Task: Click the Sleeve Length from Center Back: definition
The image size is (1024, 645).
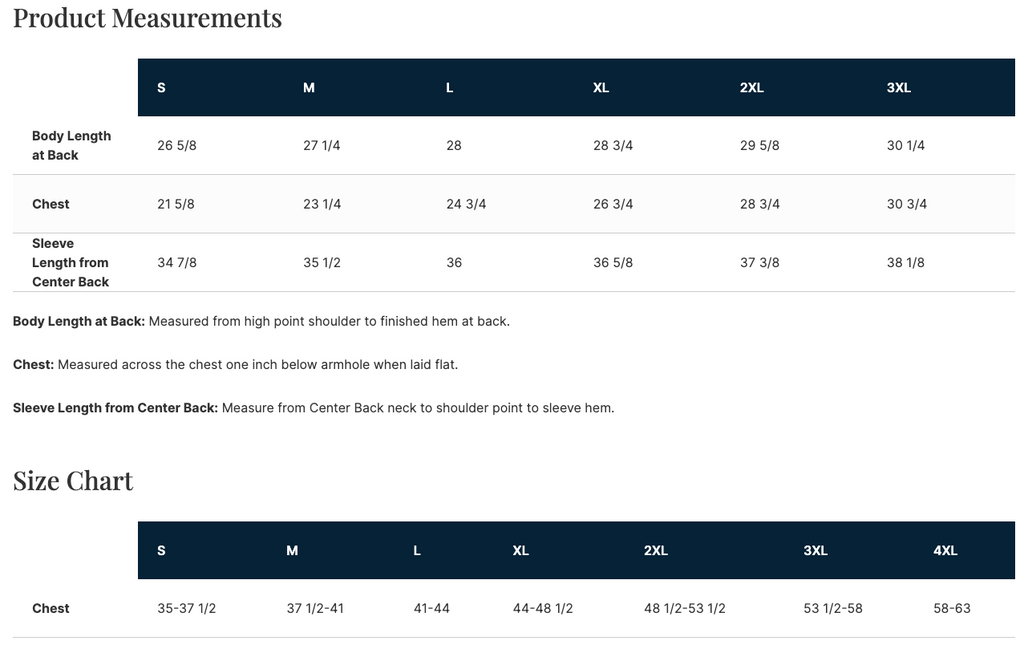Action: (115, 408)
